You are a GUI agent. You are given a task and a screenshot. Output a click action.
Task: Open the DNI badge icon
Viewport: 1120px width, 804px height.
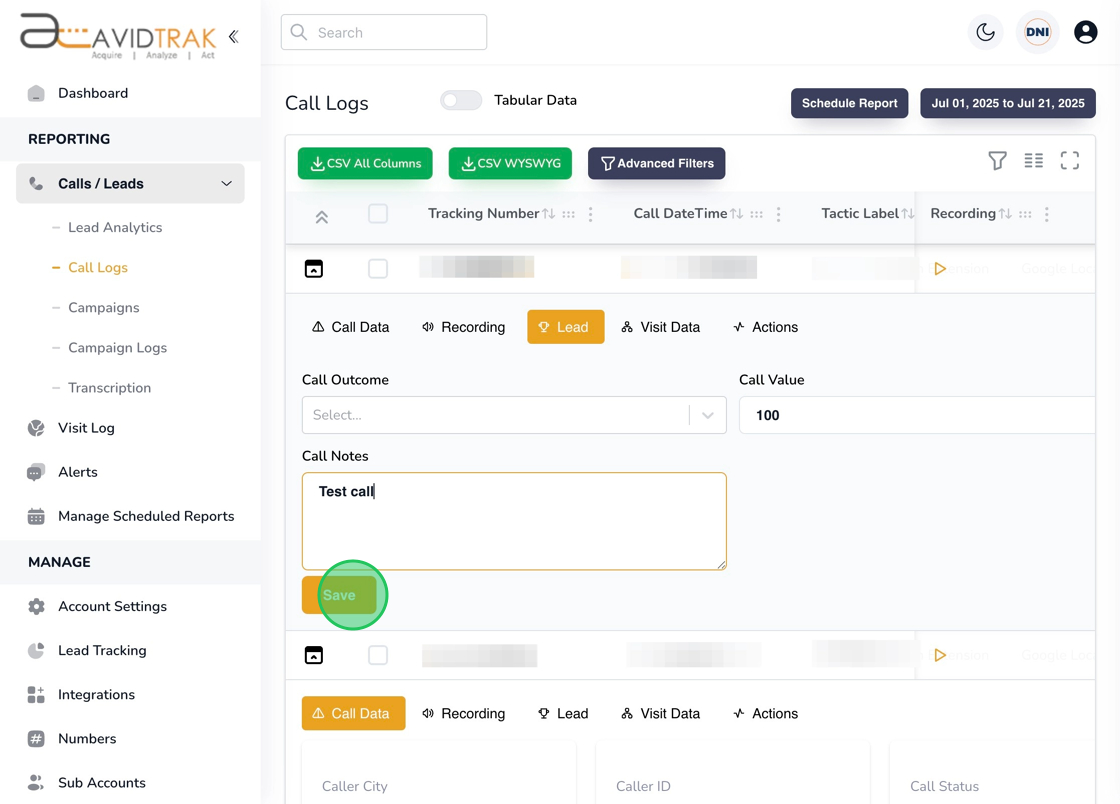[1037, 32]
